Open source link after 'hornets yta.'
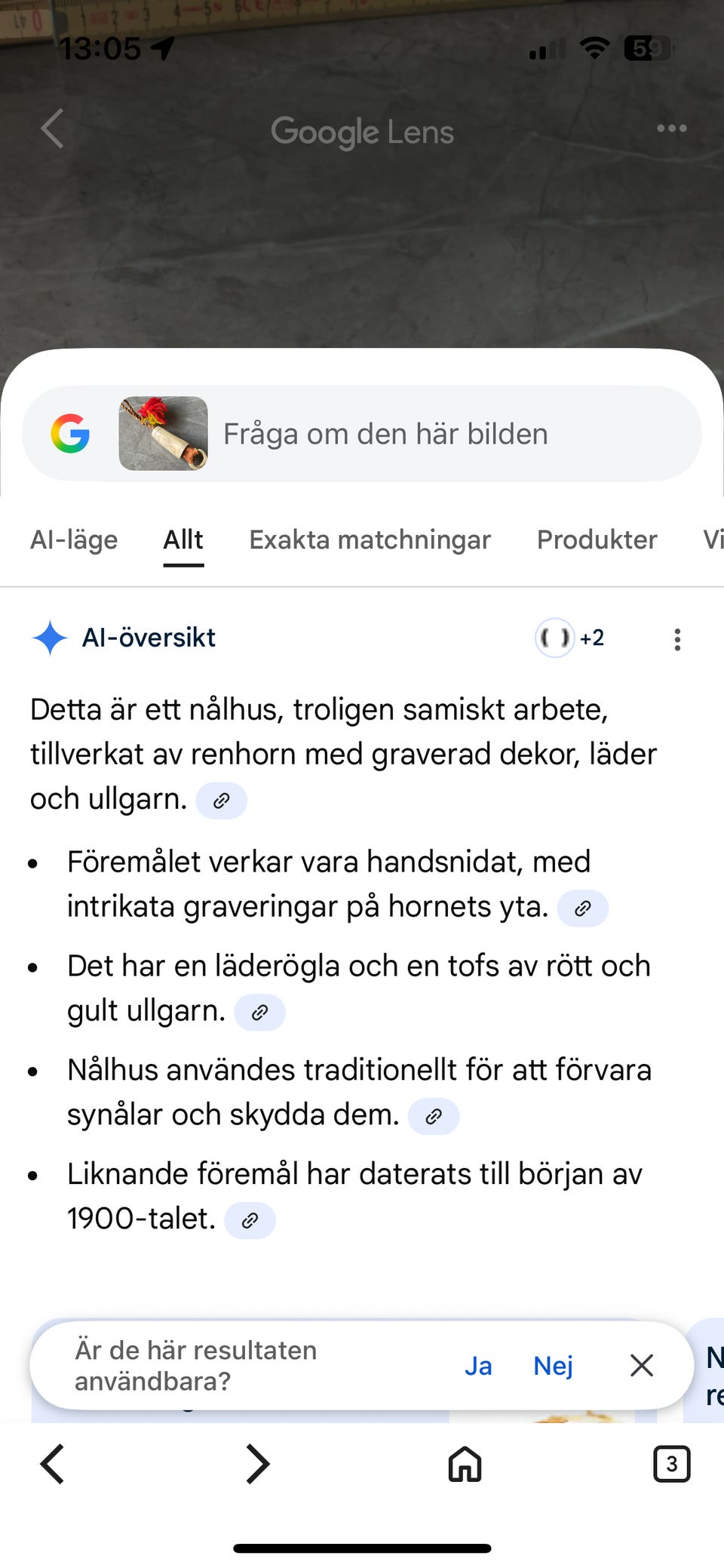The image size is (724, 1568). click(582, 909)
